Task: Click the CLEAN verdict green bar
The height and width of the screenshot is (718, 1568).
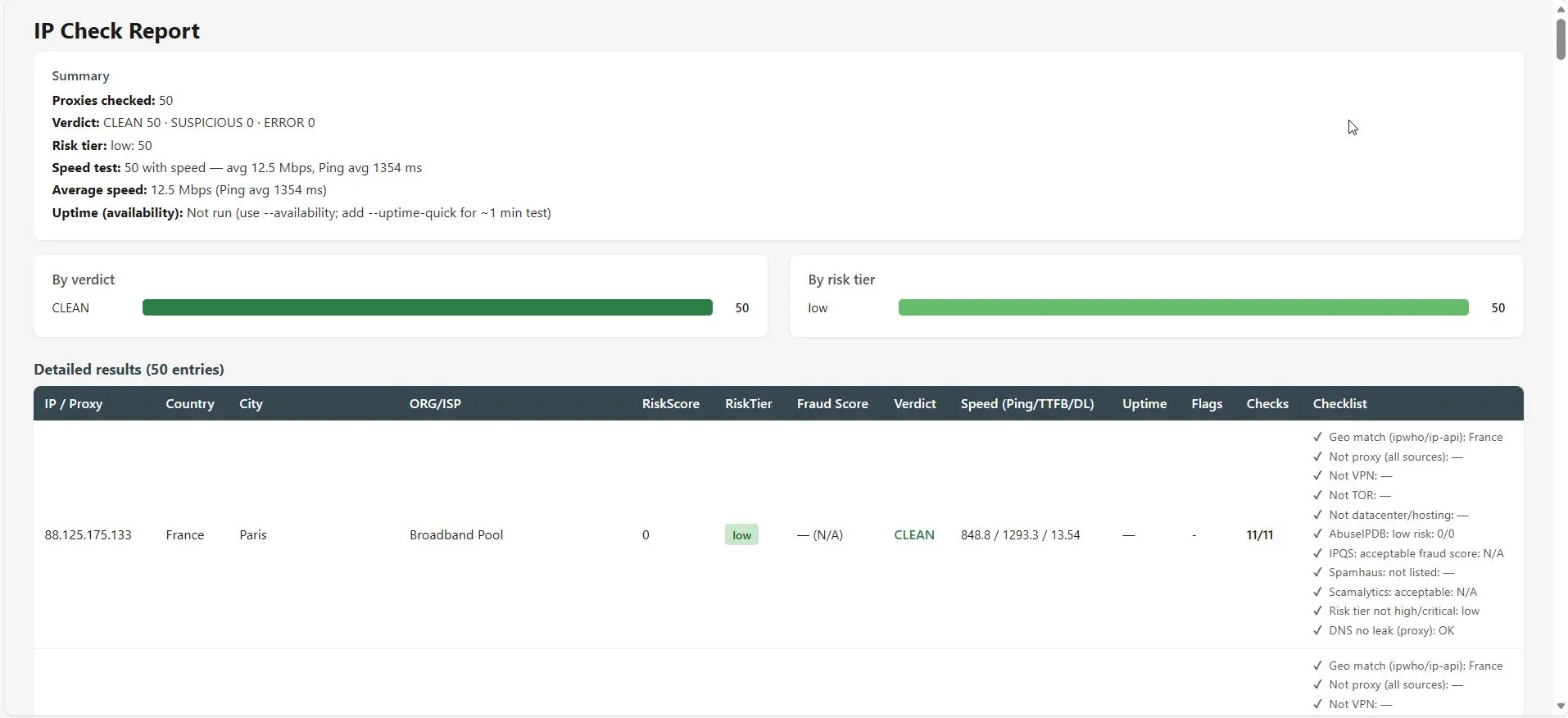Action: (427, 307)
